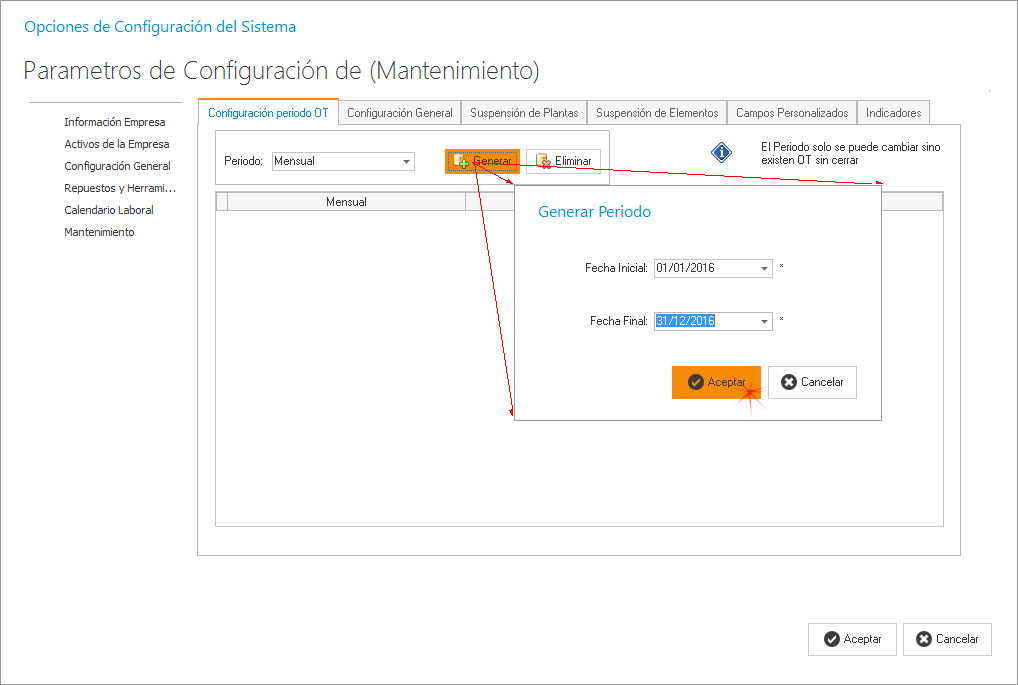Expand the Fecha Final date picker
Image resolution: width=1018 pixels, height=685 pixels.
[x=765, y=321]
